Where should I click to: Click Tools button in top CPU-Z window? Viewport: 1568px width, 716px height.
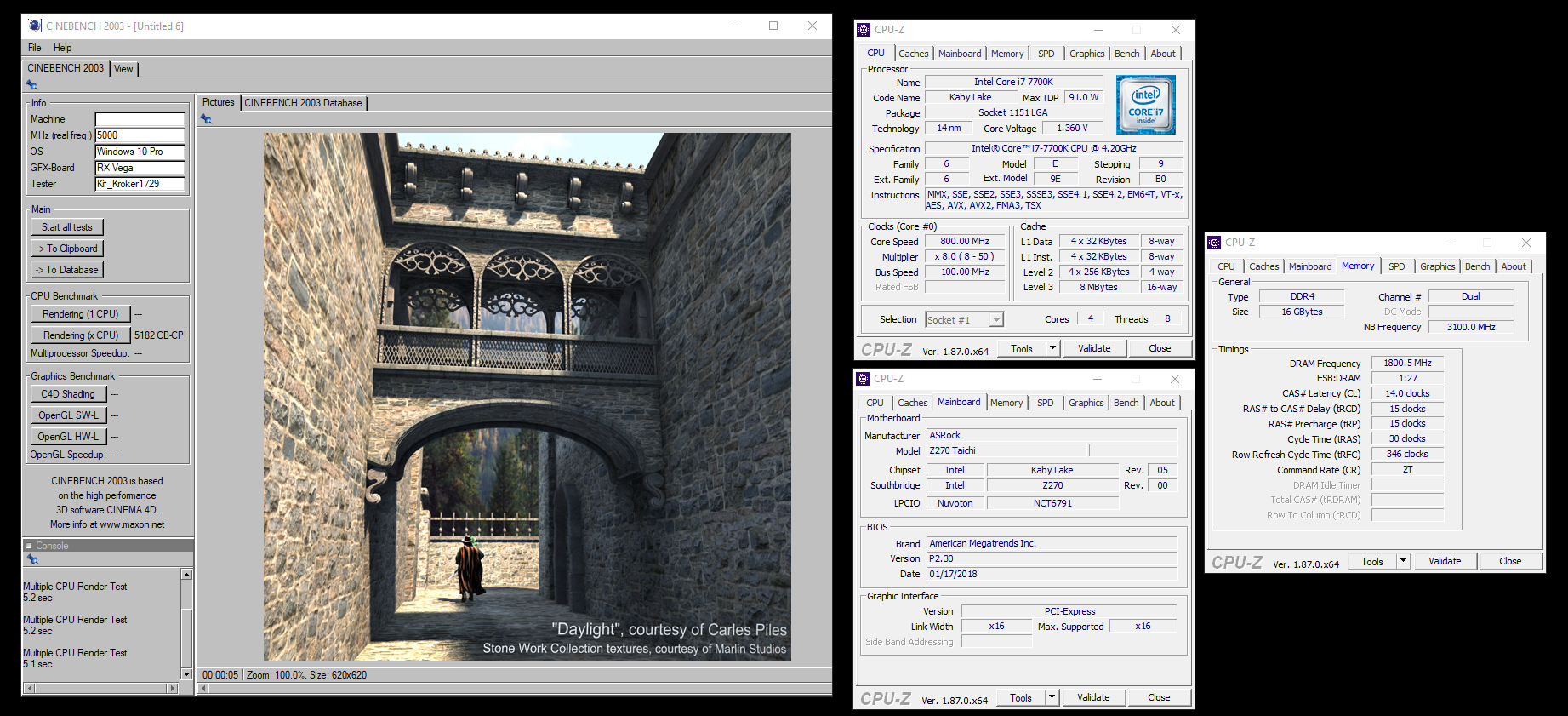tap(1022, 348)
